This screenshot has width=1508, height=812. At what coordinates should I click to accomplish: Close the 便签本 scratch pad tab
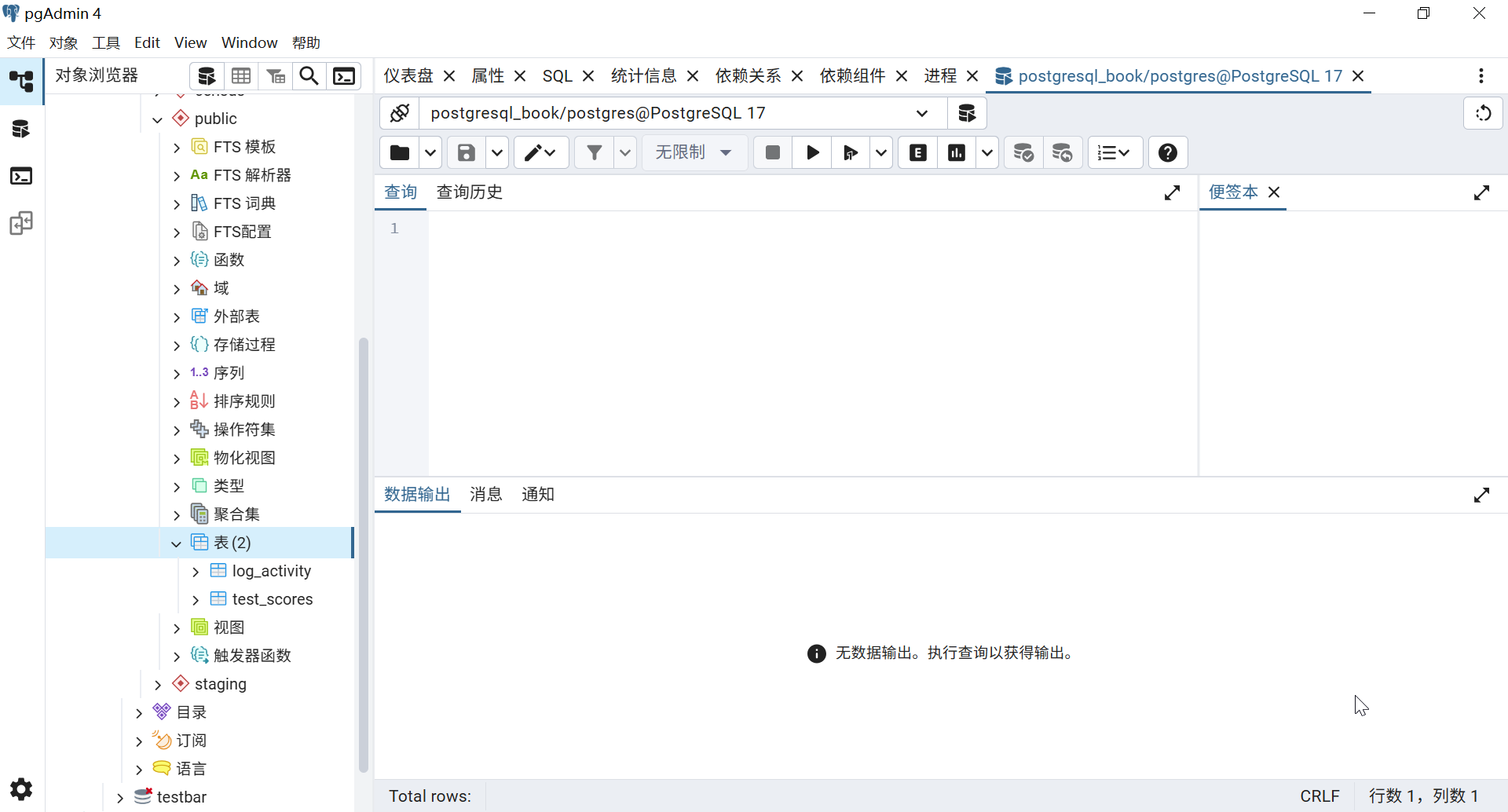tap(1274, 192)
